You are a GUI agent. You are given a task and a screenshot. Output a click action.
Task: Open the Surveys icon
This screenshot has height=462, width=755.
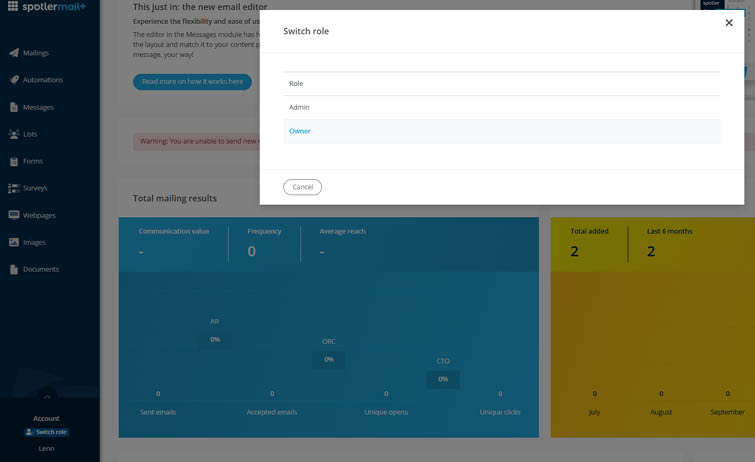[14, 188]
